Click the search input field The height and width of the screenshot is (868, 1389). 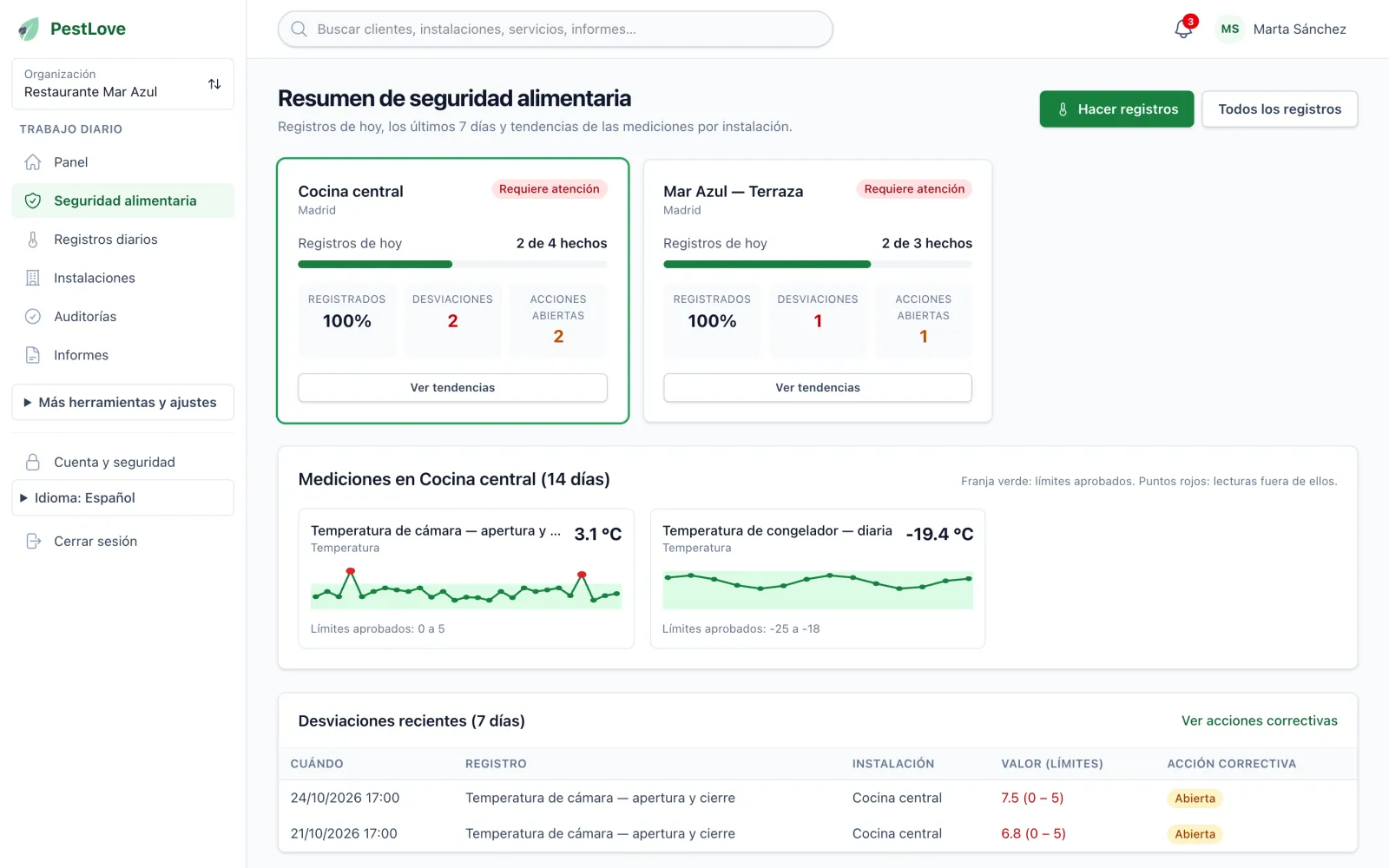(x=556, y=29)
